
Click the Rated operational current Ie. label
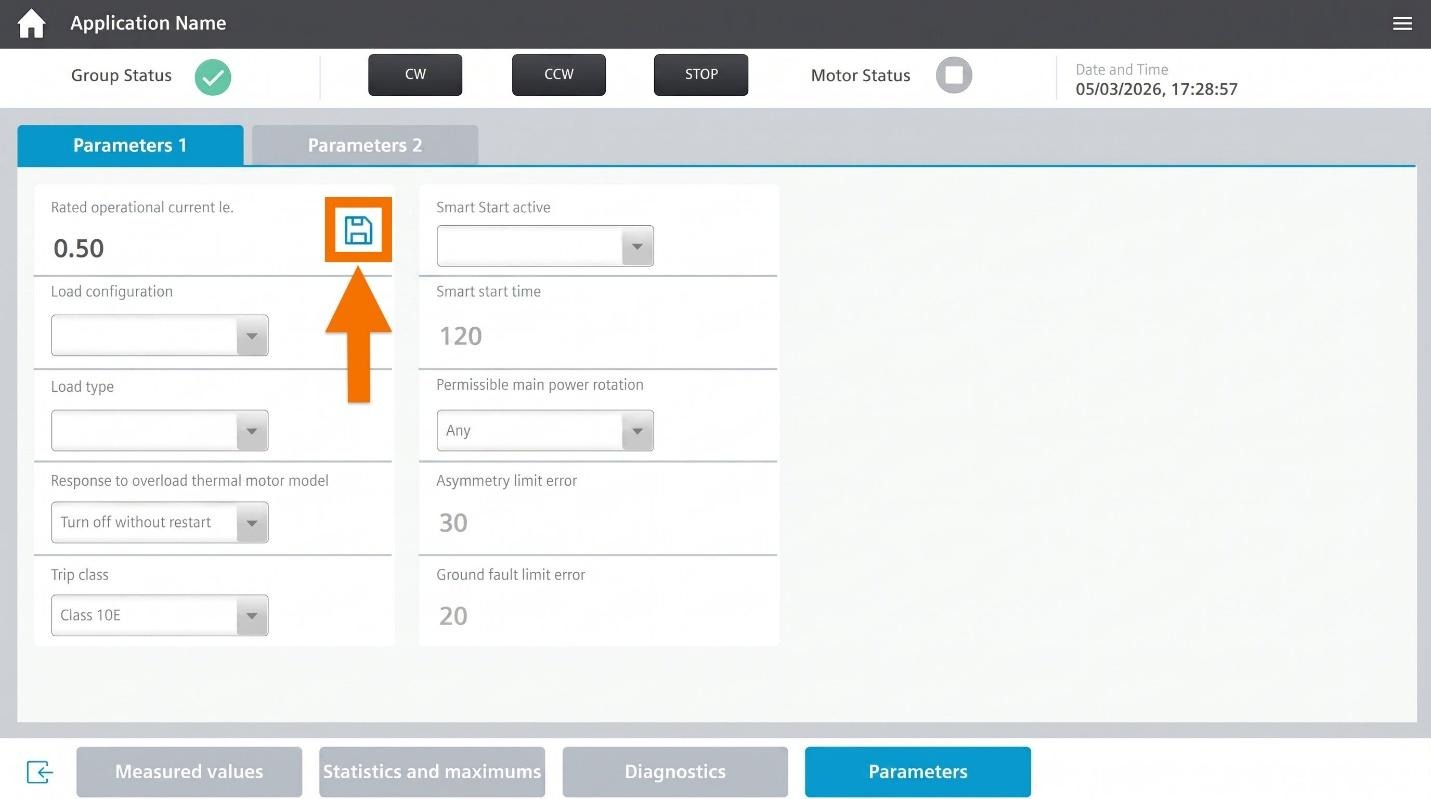pyautogui.click(x=142, y=208)
